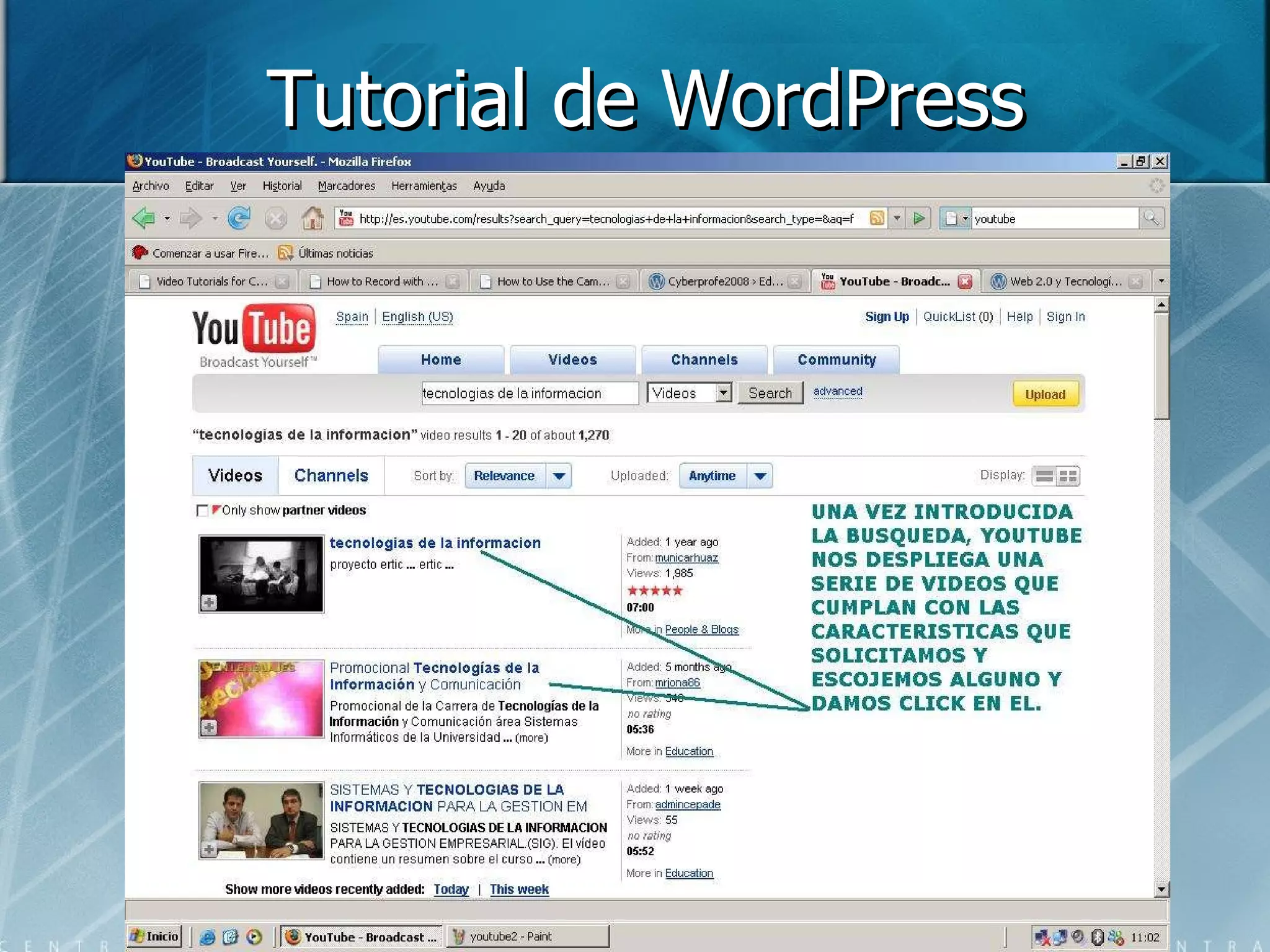The image size is (1270, 952).
Task: Open the back history dropdown arrow
Action: point(167,218)
